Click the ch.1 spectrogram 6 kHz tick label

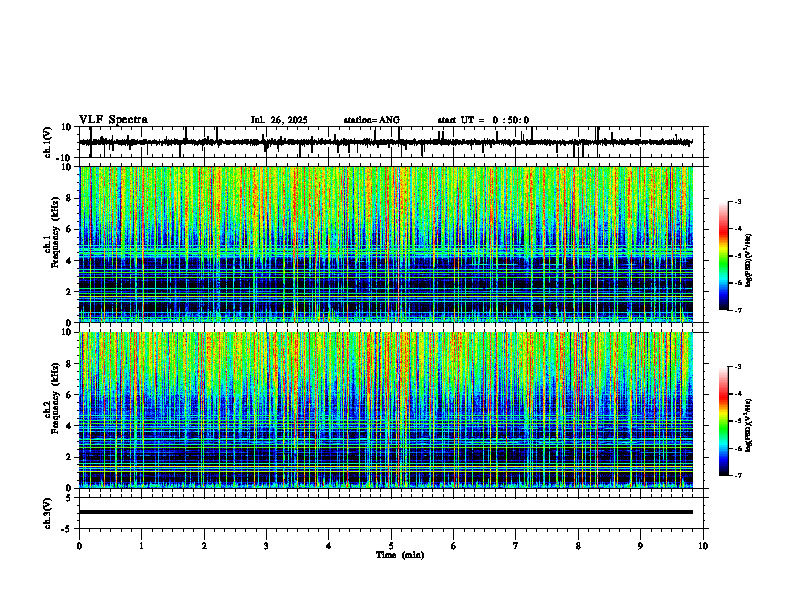69,230
